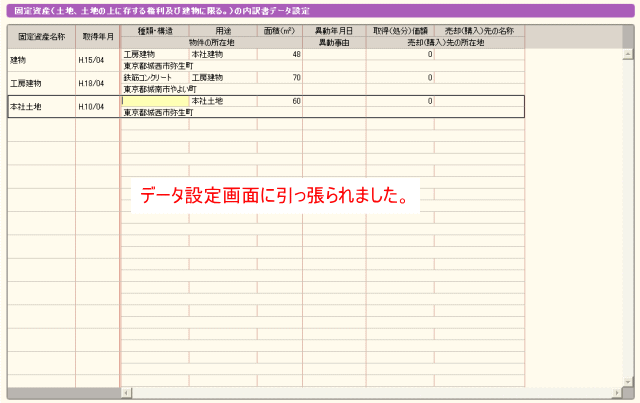Select the 建物 asset name cell
This screenshot has width=640, height=403.
[41, 60]
